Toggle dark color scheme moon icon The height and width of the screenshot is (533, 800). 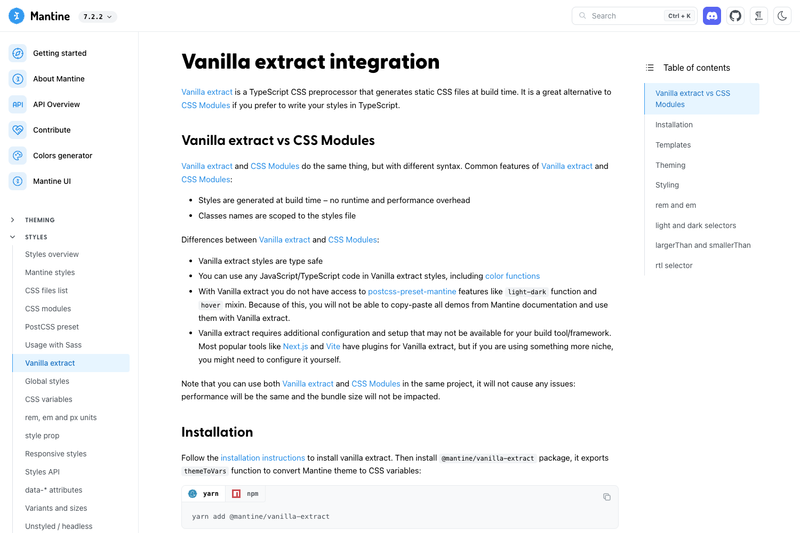(x=782, y=16)
